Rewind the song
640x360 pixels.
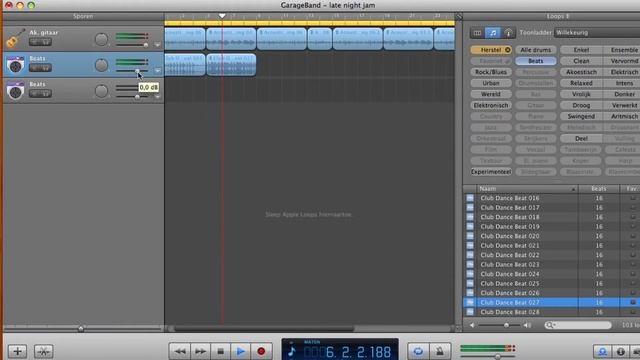(x=180, y=351)
